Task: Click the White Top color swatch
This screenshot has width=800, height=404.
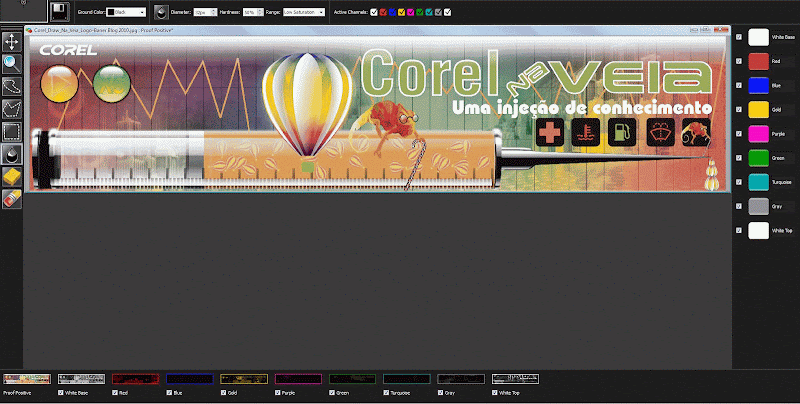Action: 758,231
